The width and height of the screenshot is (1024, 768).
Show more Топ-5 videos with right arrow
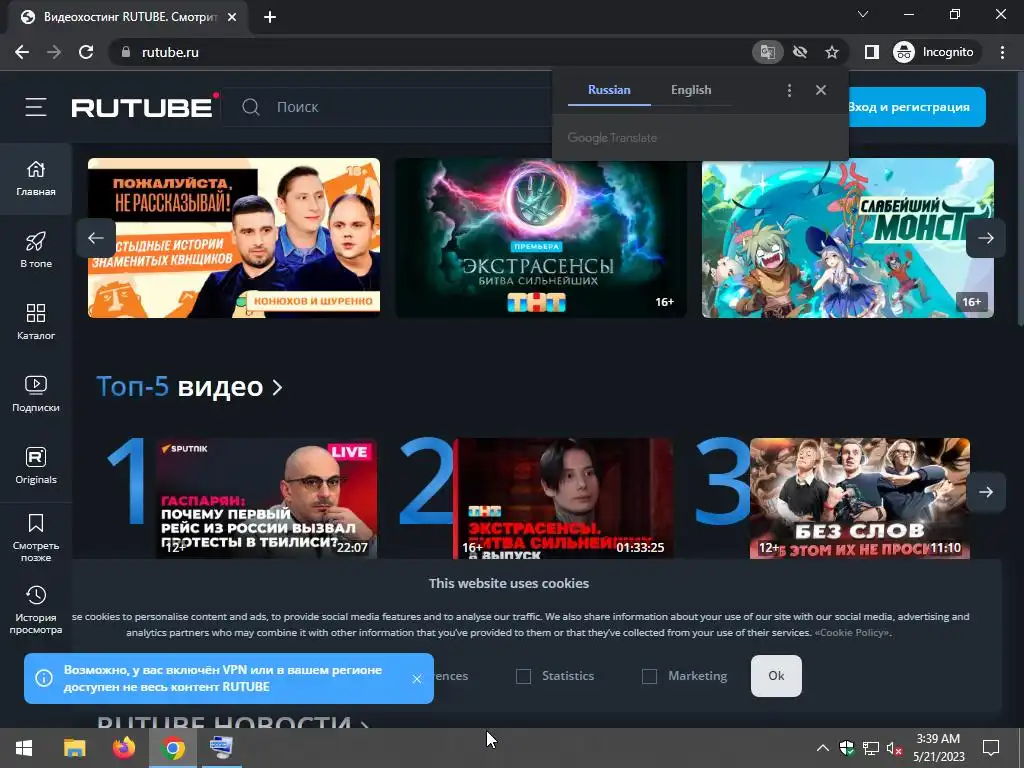point(985,492)
